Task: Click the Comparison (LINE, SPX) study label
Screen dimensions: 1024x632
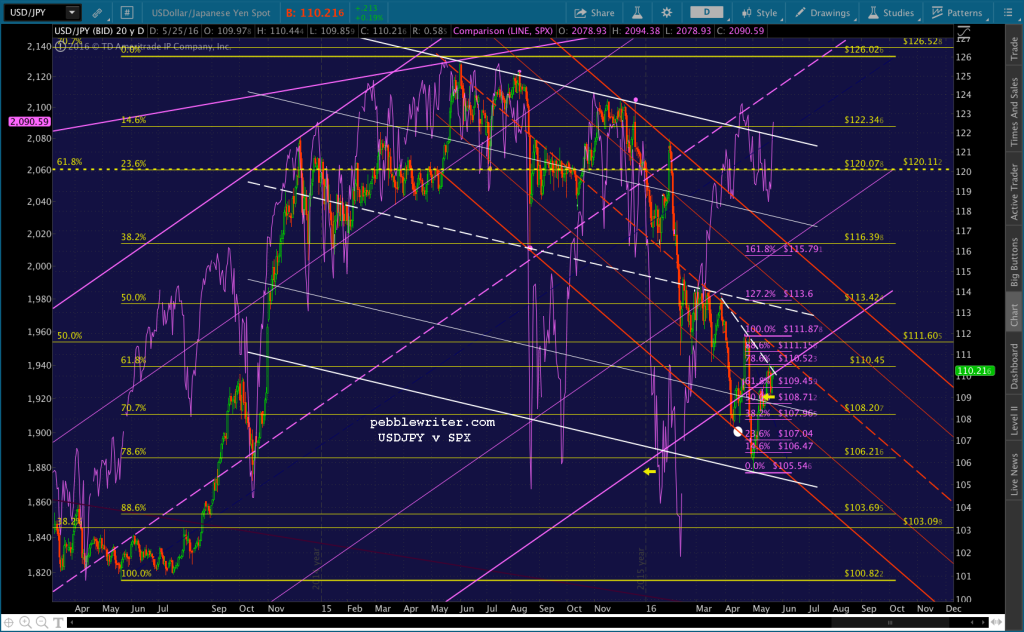Action: pyautogui.click(x=503, y=31)
